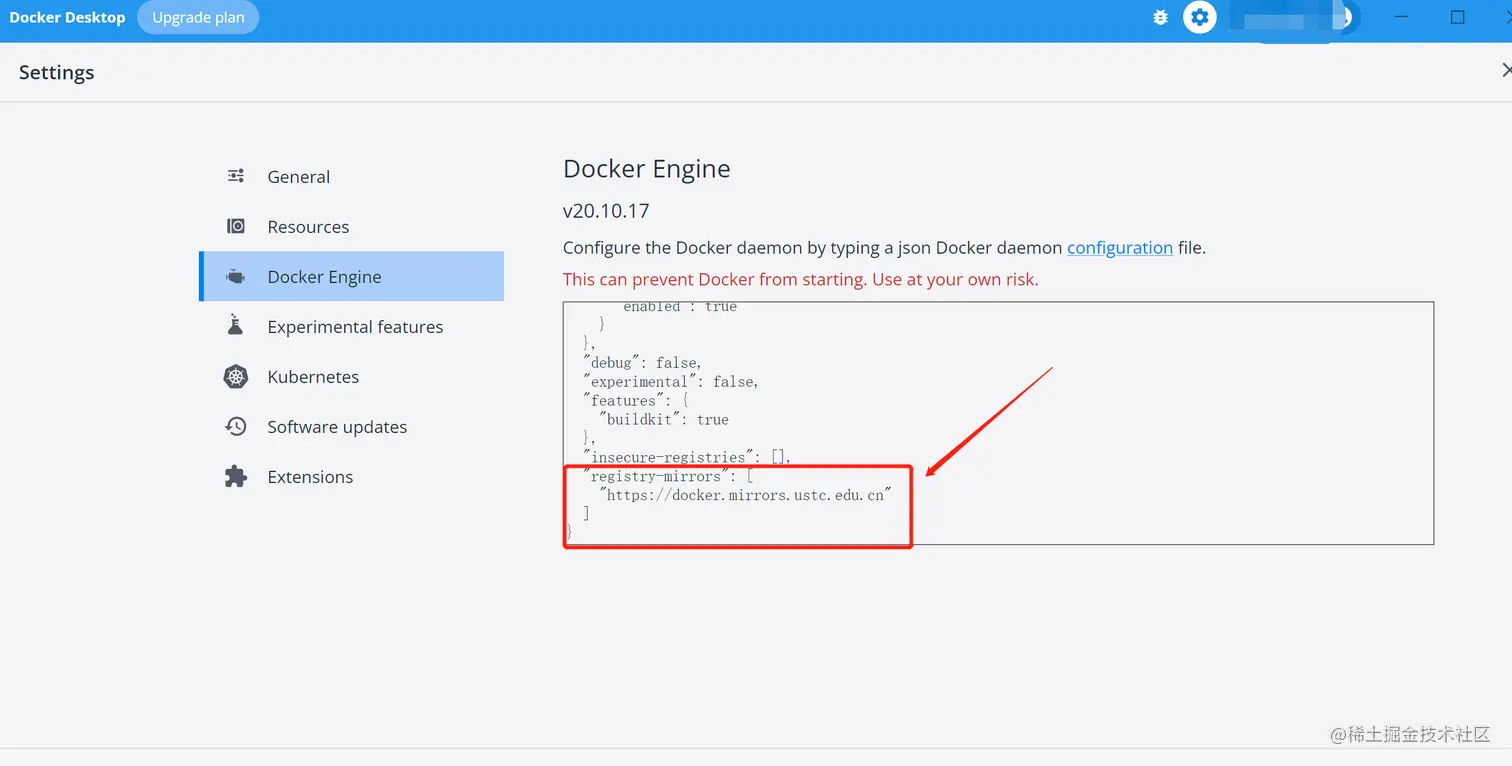Open Software updates settings

351,427
